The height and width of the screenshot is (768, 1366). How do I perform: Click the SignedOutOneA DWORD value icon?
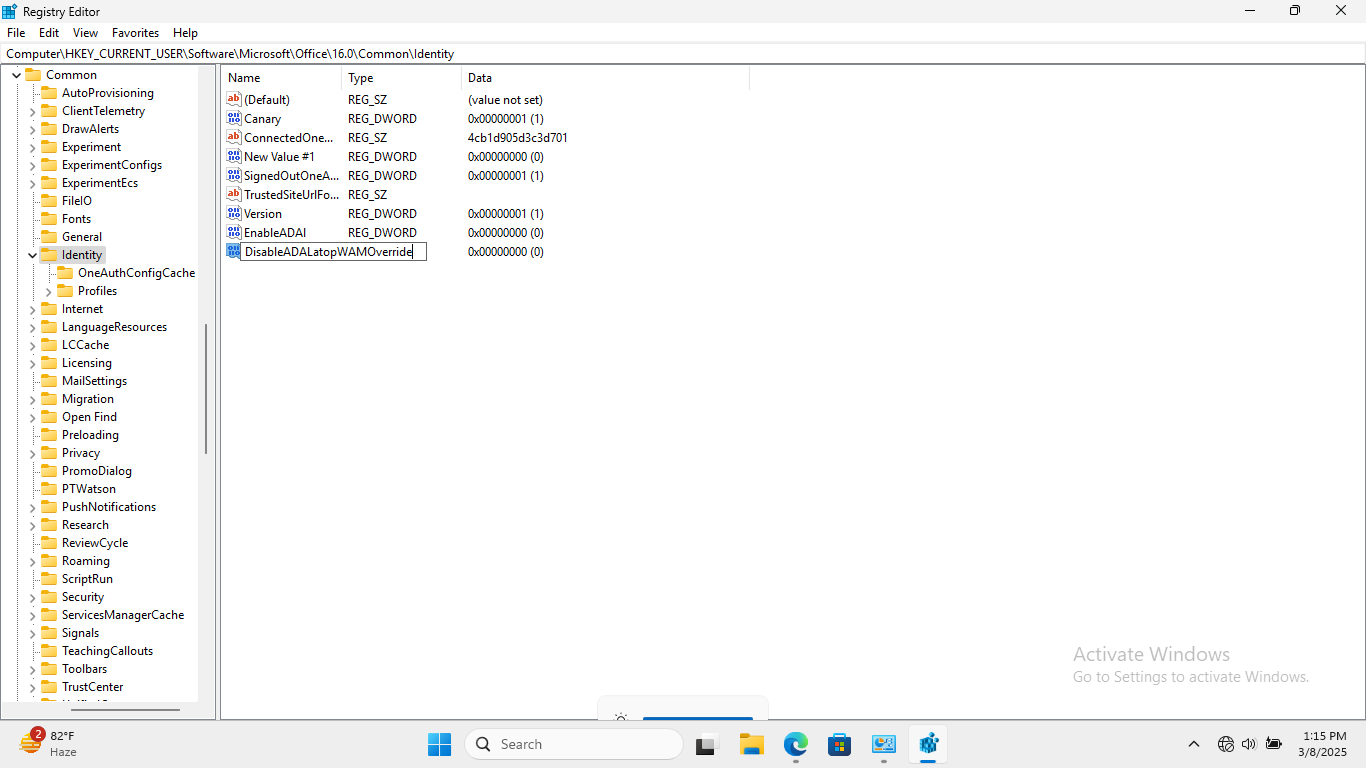[234, 175]
